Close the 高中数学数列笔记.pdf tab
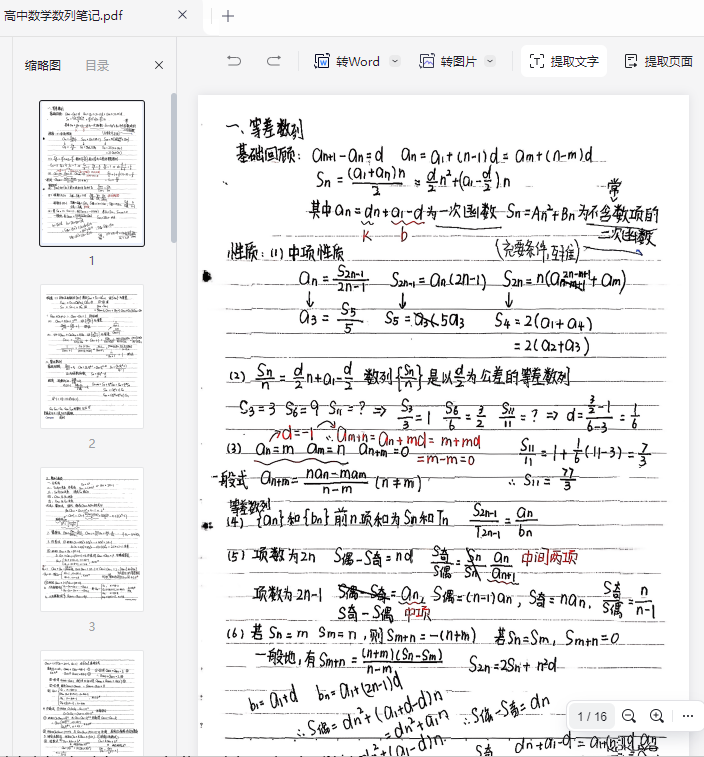 pyautogui.click(x=182, y=15)
